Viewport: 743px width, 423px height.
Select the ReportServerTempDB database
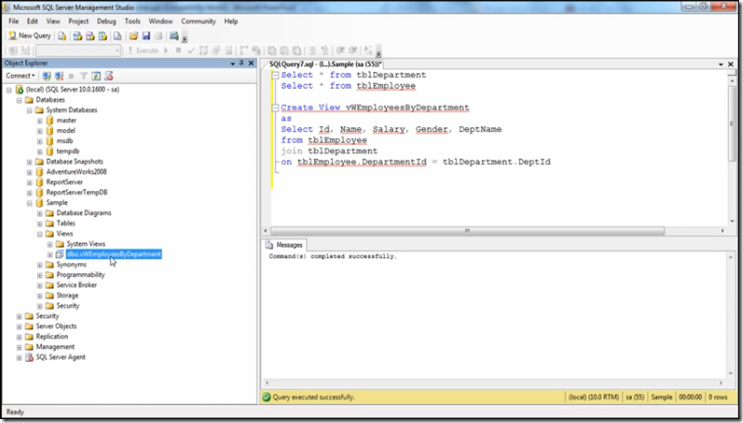pos(77,192)
